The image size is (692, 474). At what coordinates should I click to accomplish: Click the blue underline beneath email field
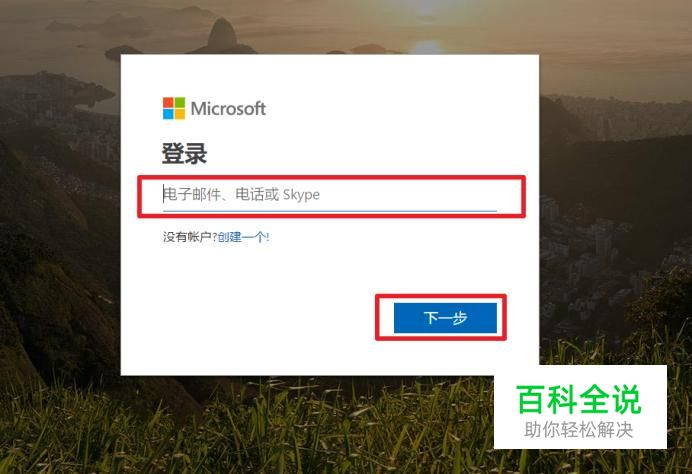[330, 211]
